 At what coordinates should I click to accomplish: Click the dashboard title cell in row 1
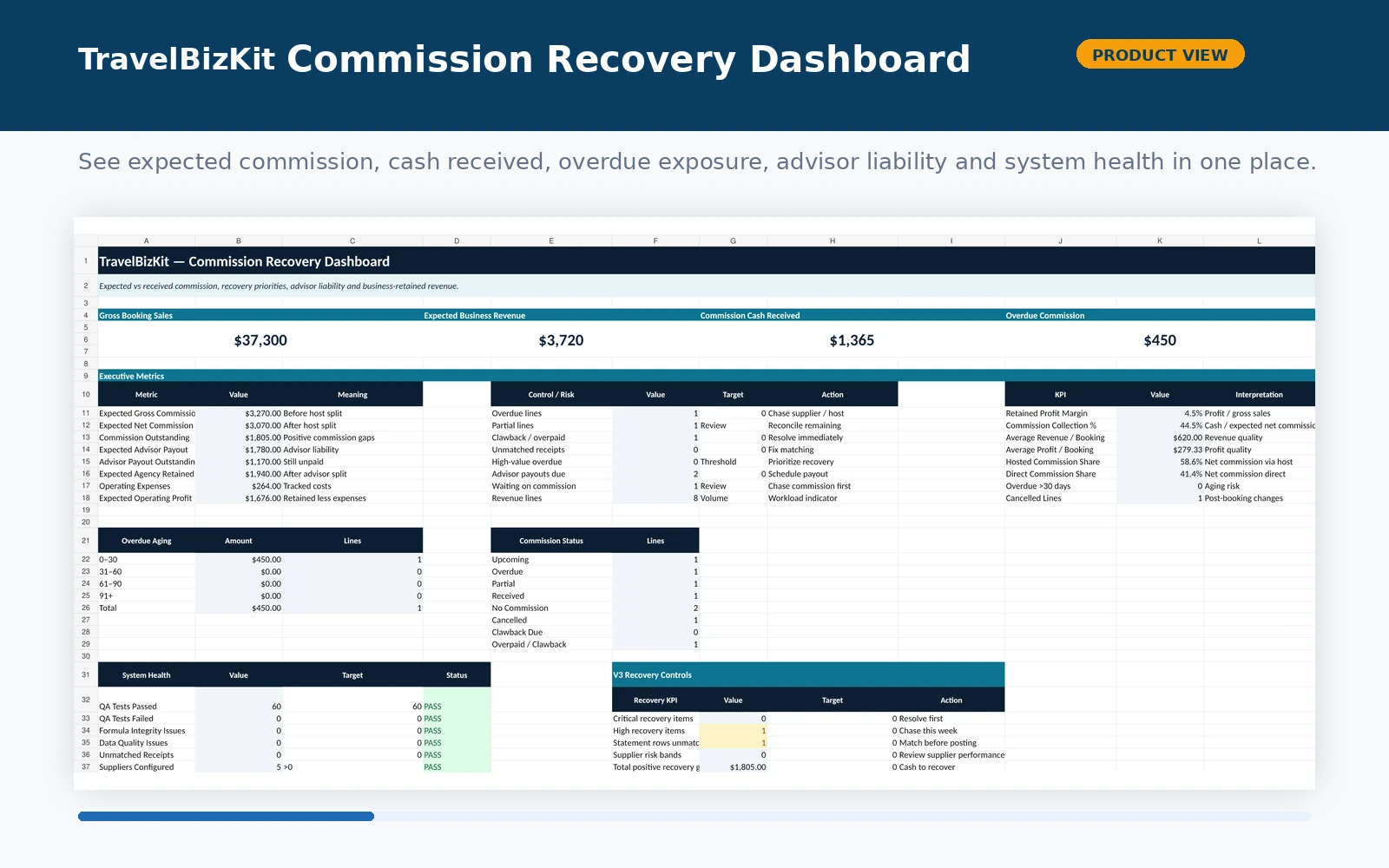point(707,261)
